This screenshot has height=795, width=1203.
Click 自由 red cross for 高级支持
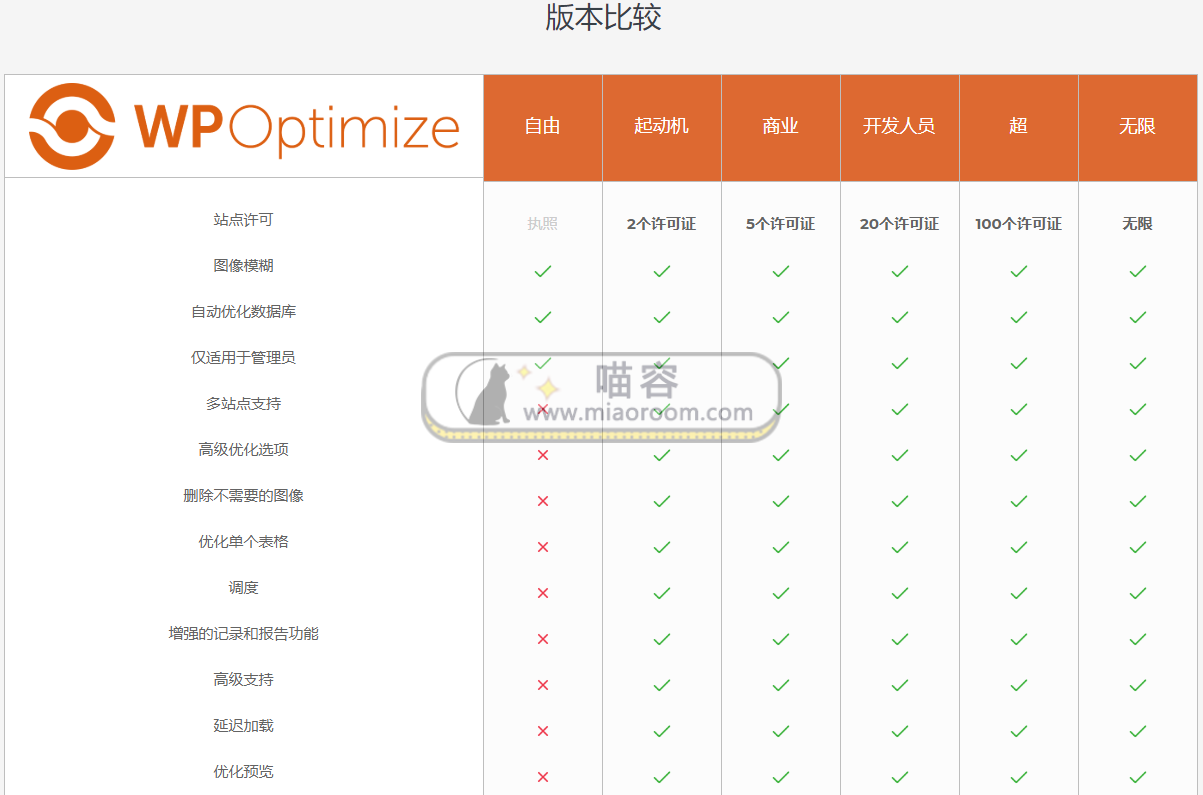click(x=543, y=685)
